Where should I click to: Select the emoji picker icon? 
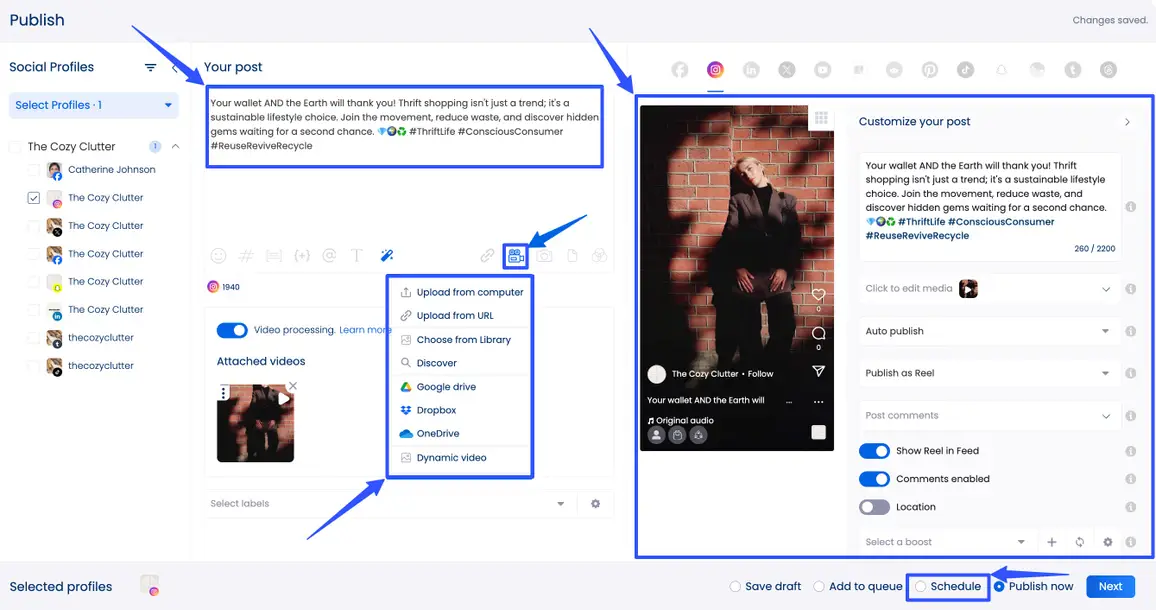(x=218, y=255)
